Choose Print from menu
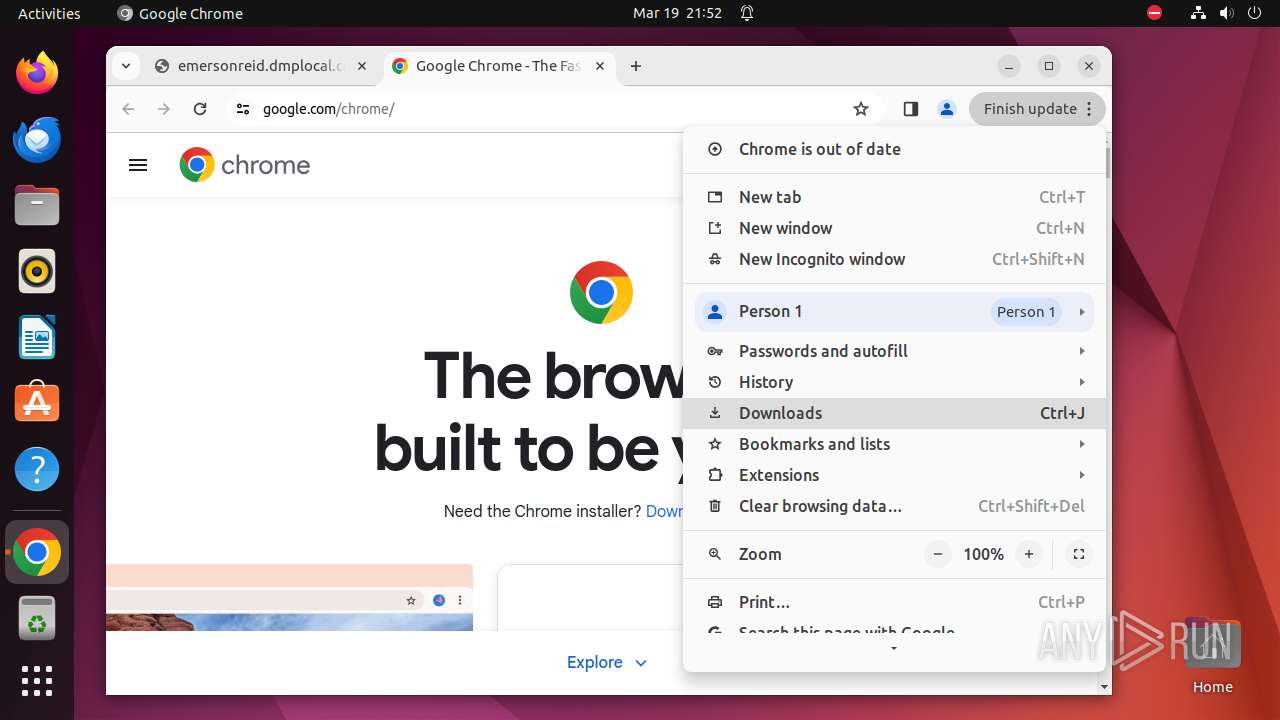 point(894,602)
